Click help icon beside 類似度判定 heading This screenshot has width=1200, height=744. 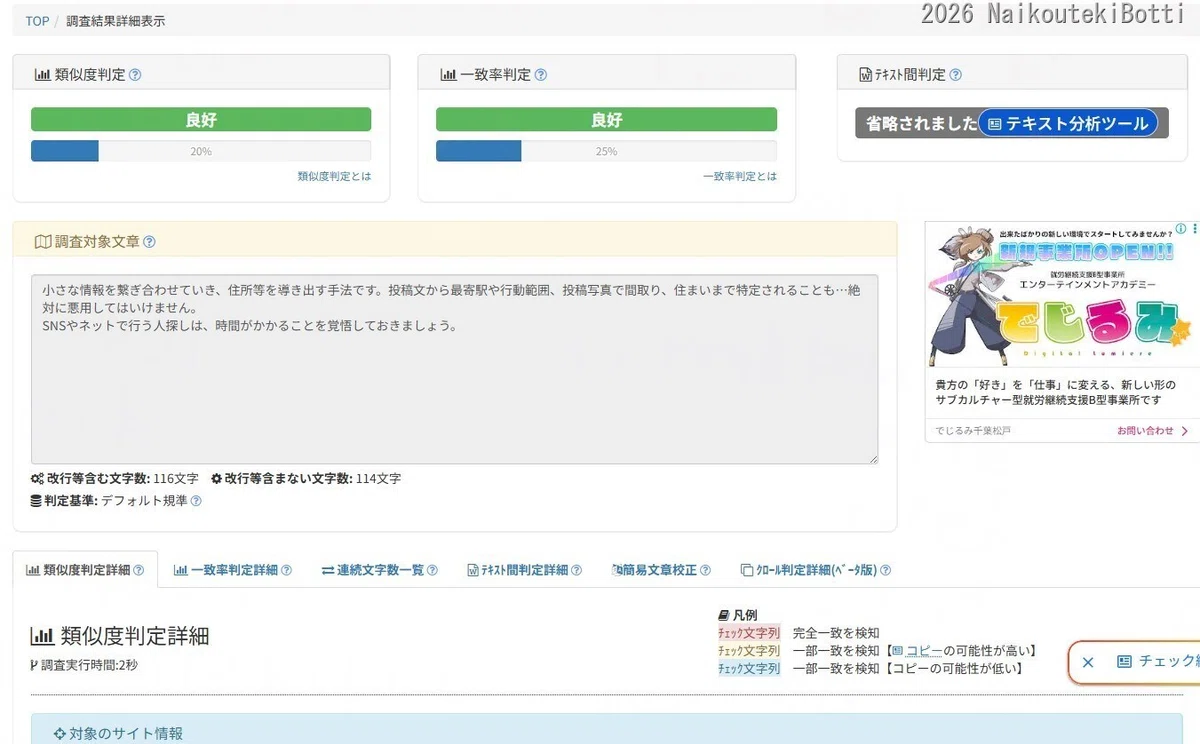pyautogui.click(x=135, y=75)
